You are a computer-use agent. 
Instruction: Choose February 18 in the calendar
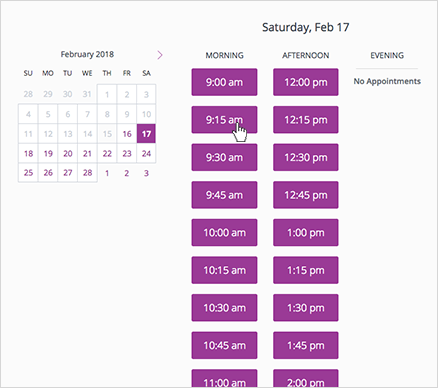coord(28,153)
